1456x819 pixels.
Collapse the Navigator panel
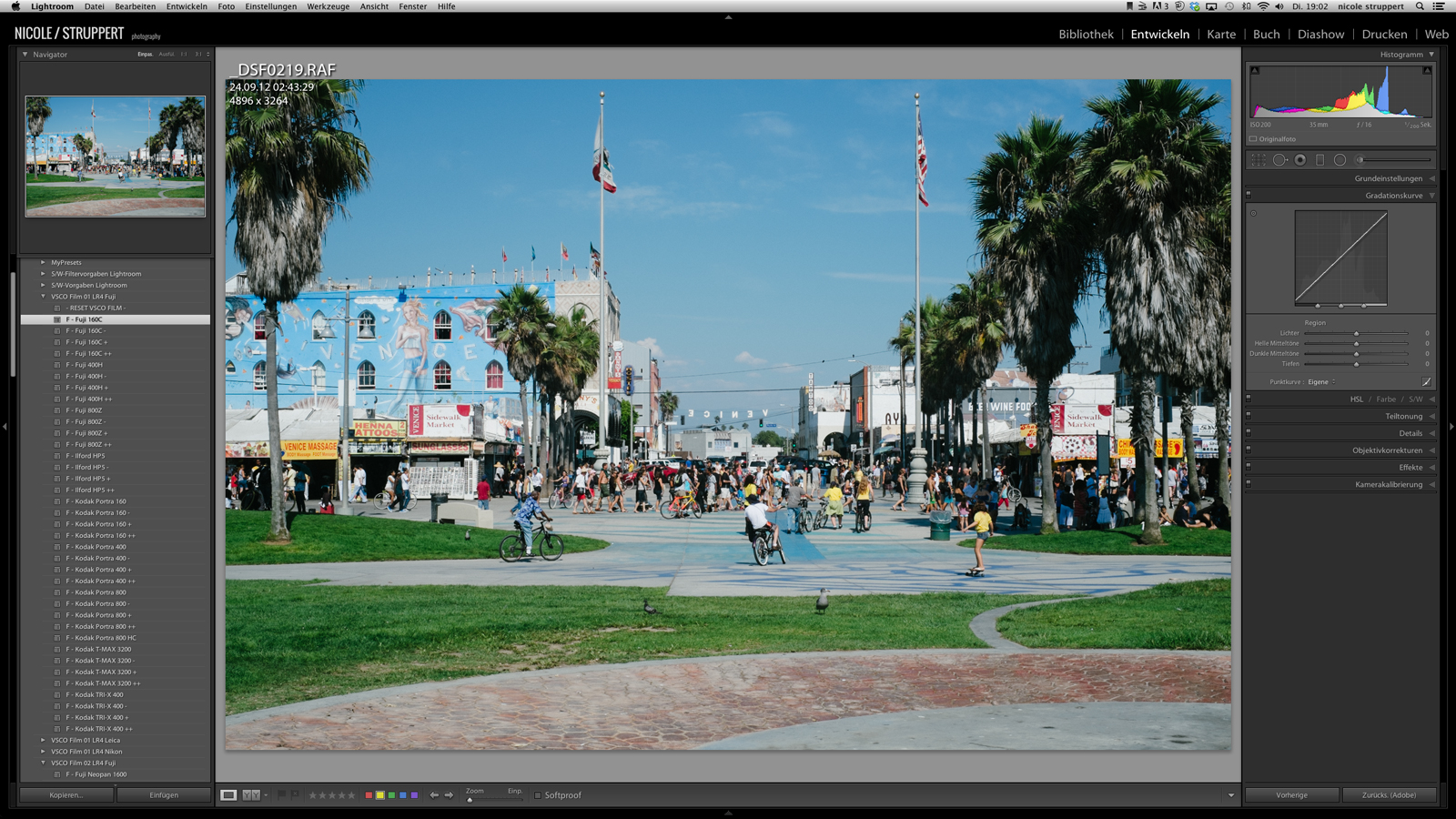(x=25, y=55)
